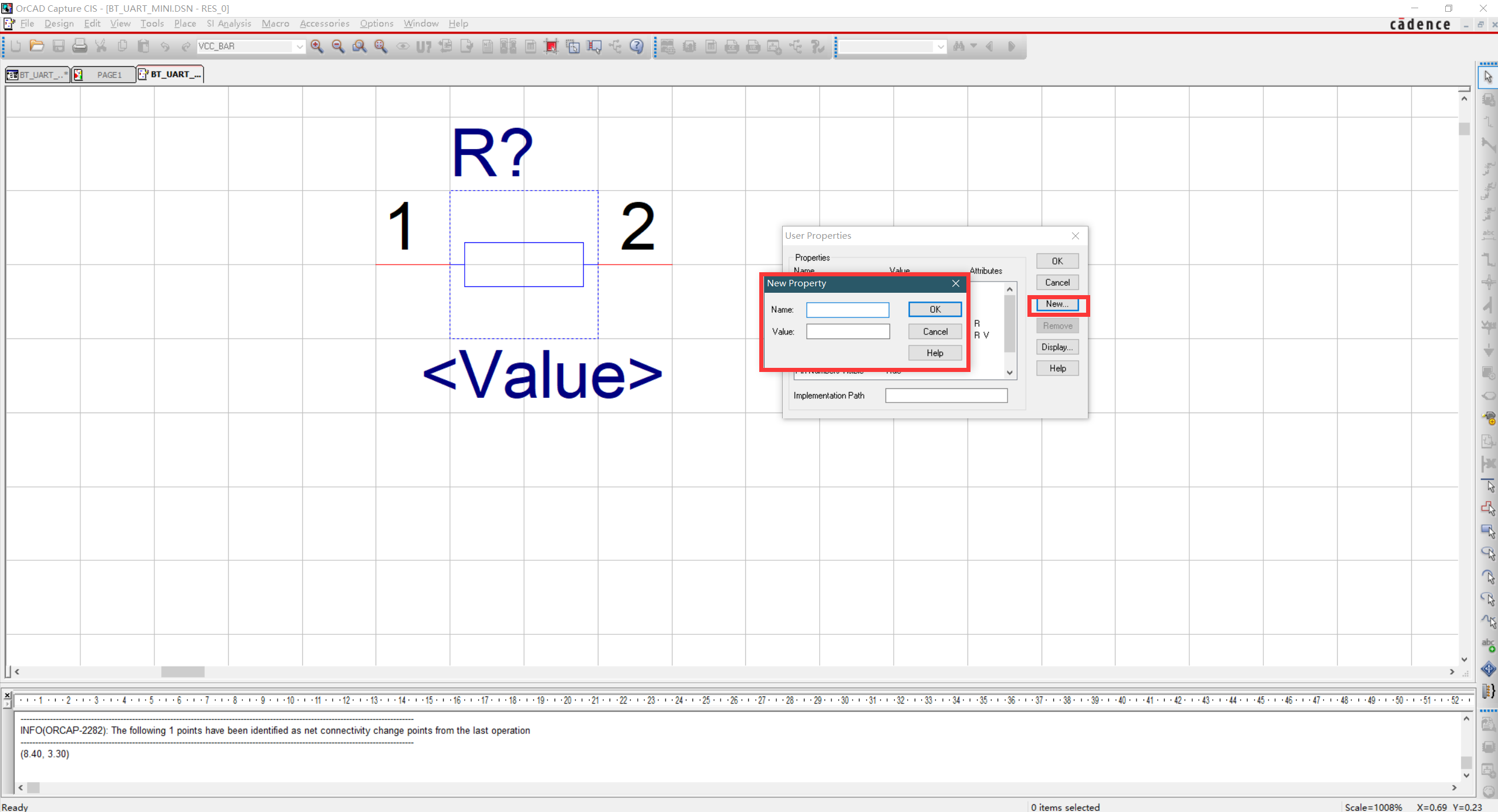Expand the binoculars search options arrow
The image size is (1498, 812).
[973, 46]
